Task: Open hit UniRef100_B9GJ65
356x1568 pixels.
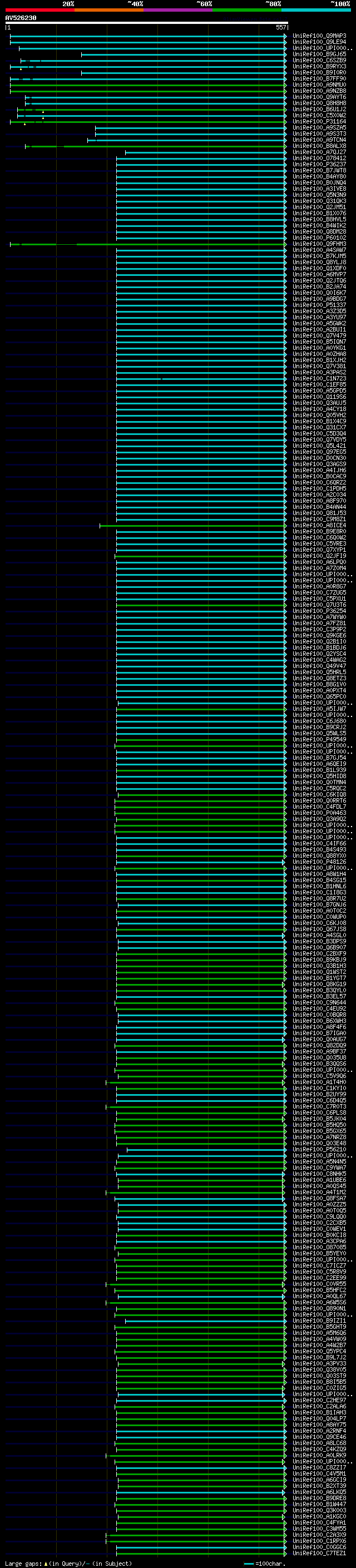Action: (x=319, y=54)
